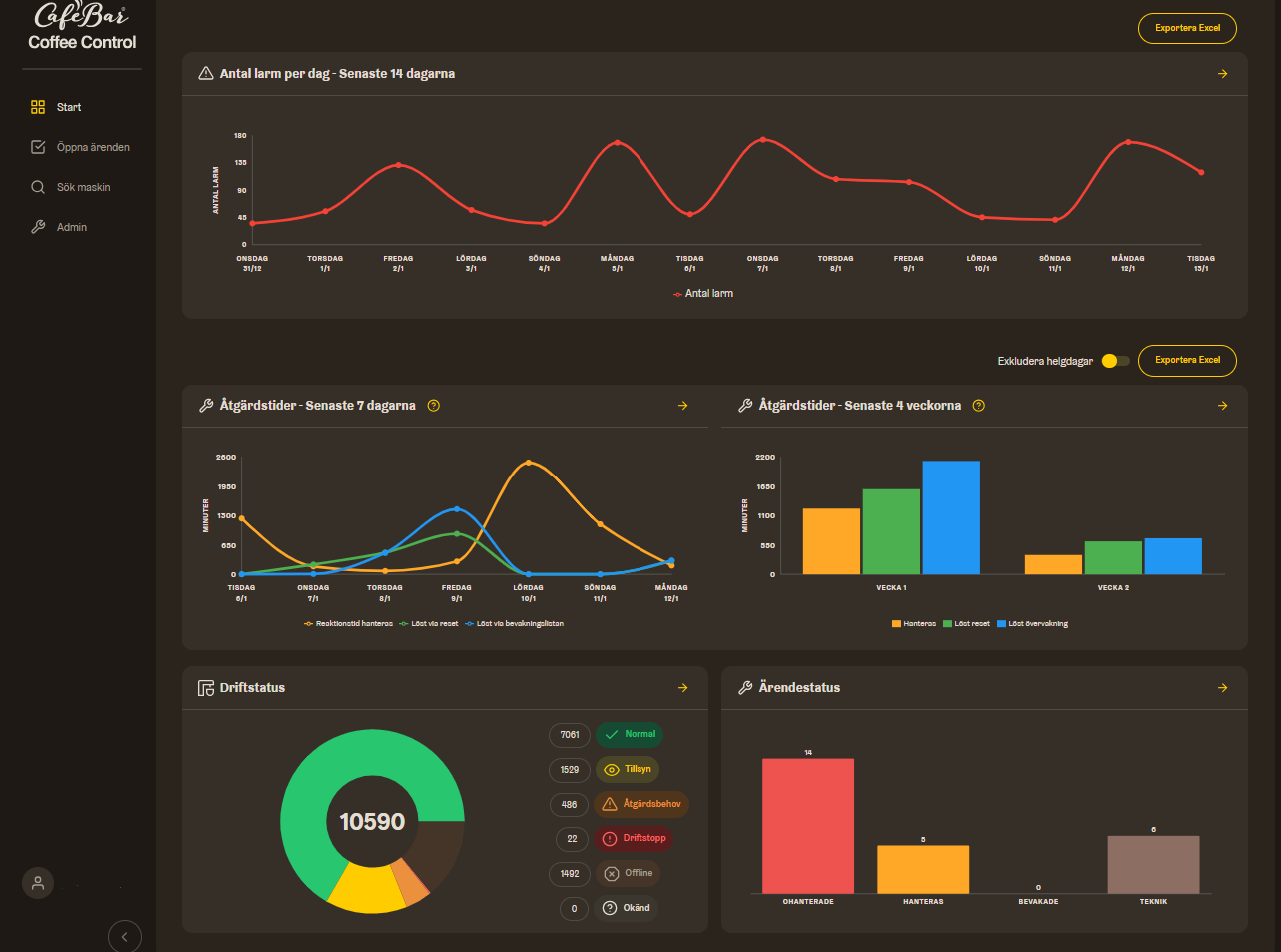Click the user profile avatar icon
Screen dimensions: 1281x952
point(38,883)
